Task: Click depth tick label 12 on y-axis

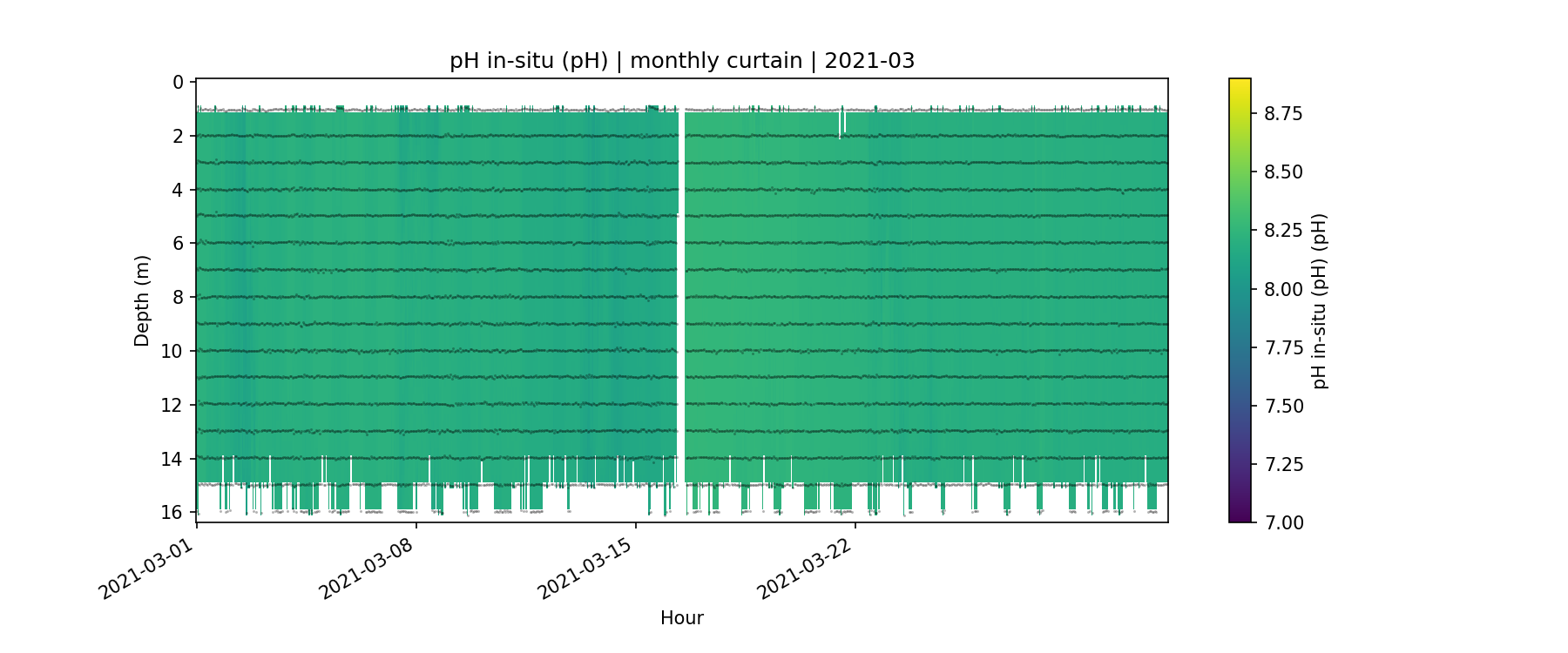Action: pyautogui.click(x=172, y=405)
